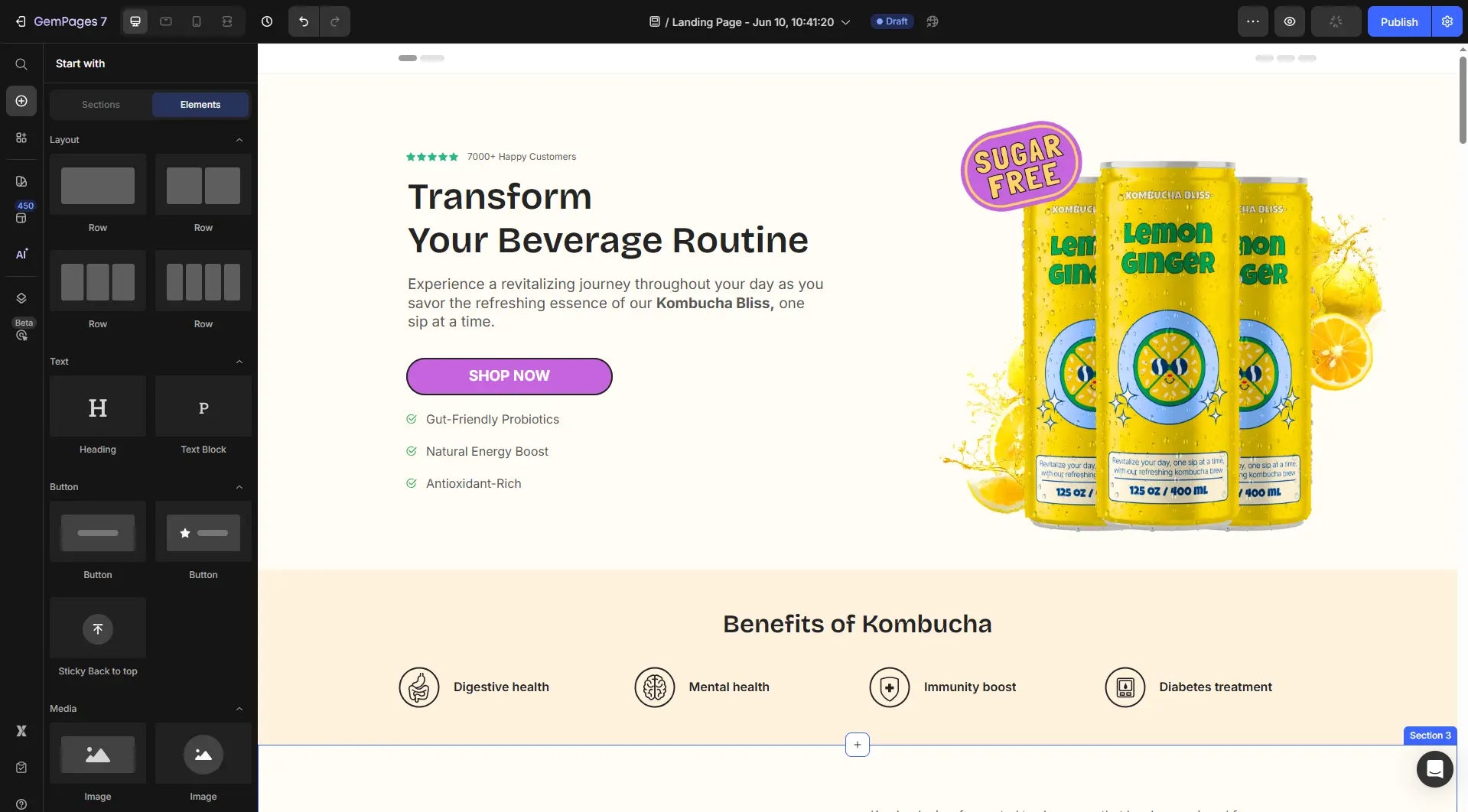
Task: Collapse the Text group
Action: [x=239, y=362]
